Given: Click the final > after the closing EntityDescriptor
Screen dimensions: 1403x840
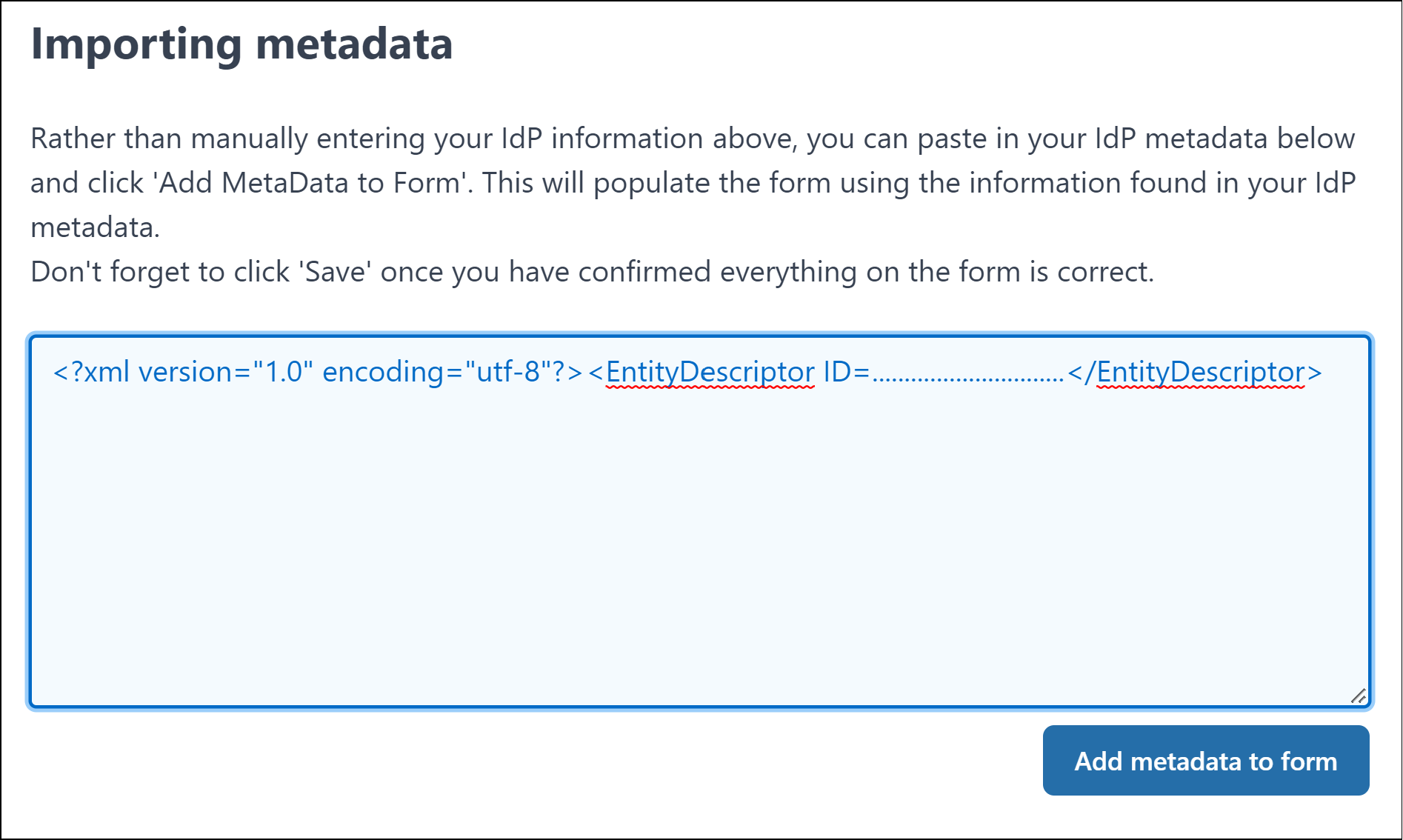Looking at the screenshot, I should click(x=1314, y=372).
